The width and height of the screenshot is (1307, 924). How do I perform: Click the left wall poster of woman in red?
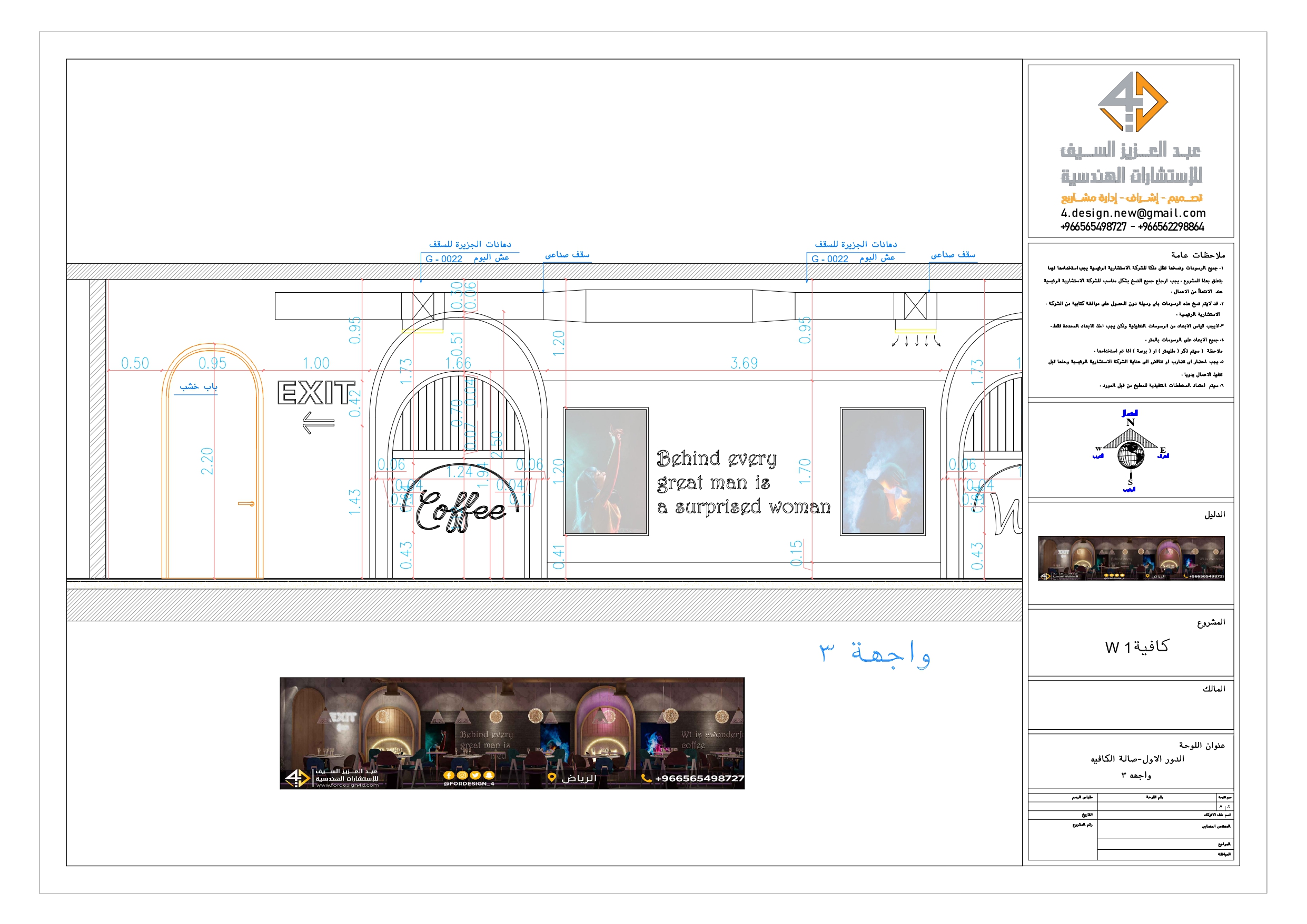606,471
